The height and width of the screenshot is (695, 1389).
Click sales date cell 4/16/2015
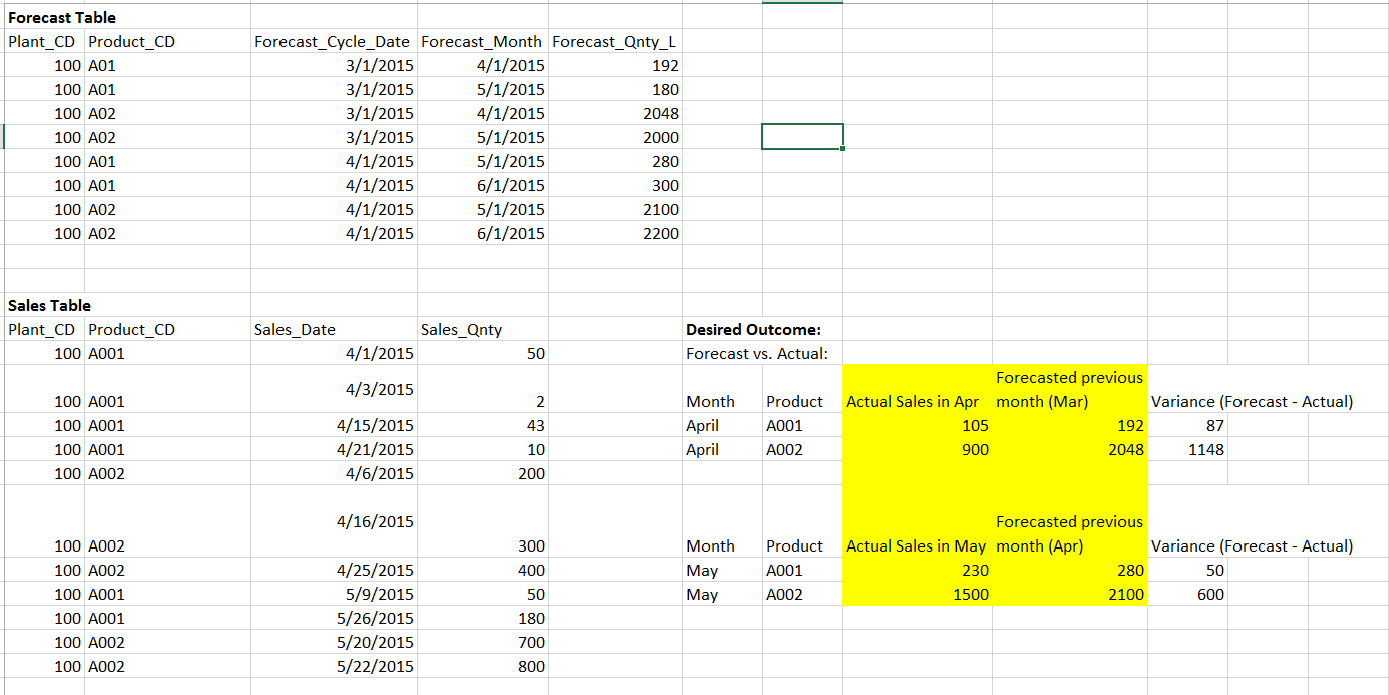pos(333,522)
